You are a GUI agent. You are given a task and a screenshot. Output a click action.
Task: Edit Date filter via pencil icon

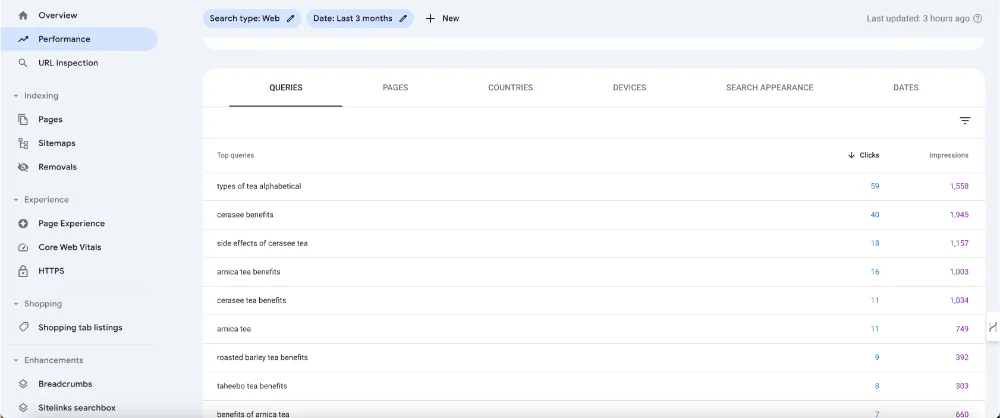pyautogui.click(x=403, y=19)
